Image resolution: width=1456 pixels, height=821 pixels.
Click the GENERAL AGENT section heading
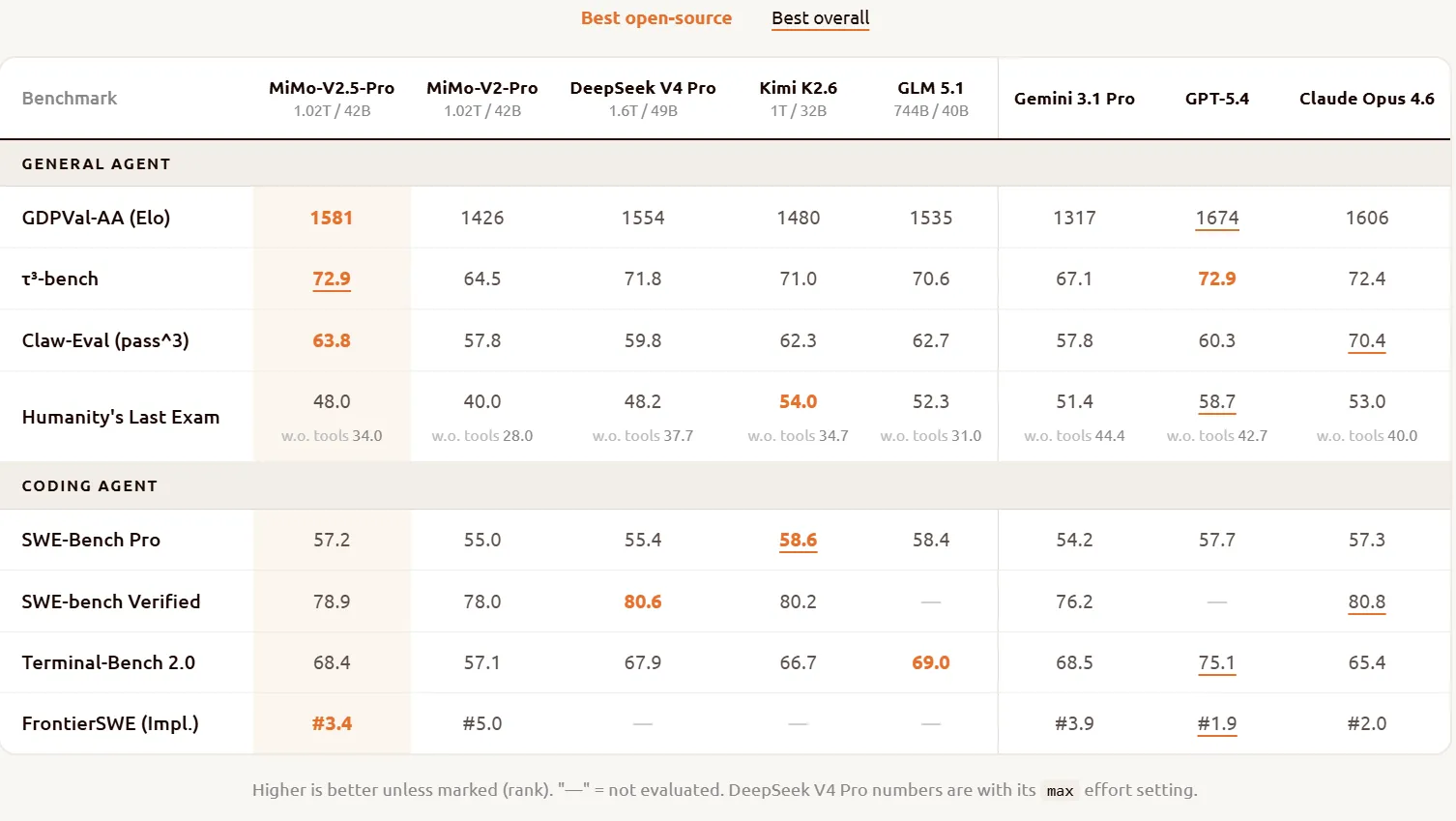96,164
